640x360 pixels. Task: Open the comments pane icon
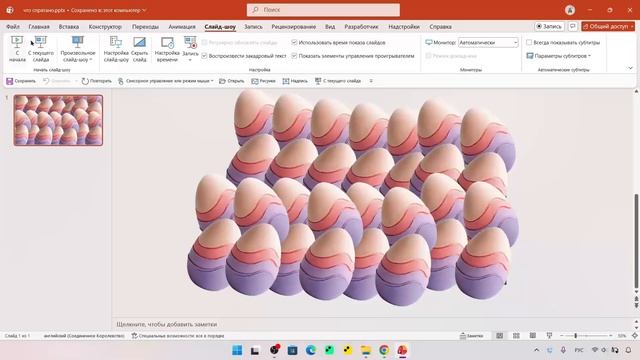(x=573, y=26)
